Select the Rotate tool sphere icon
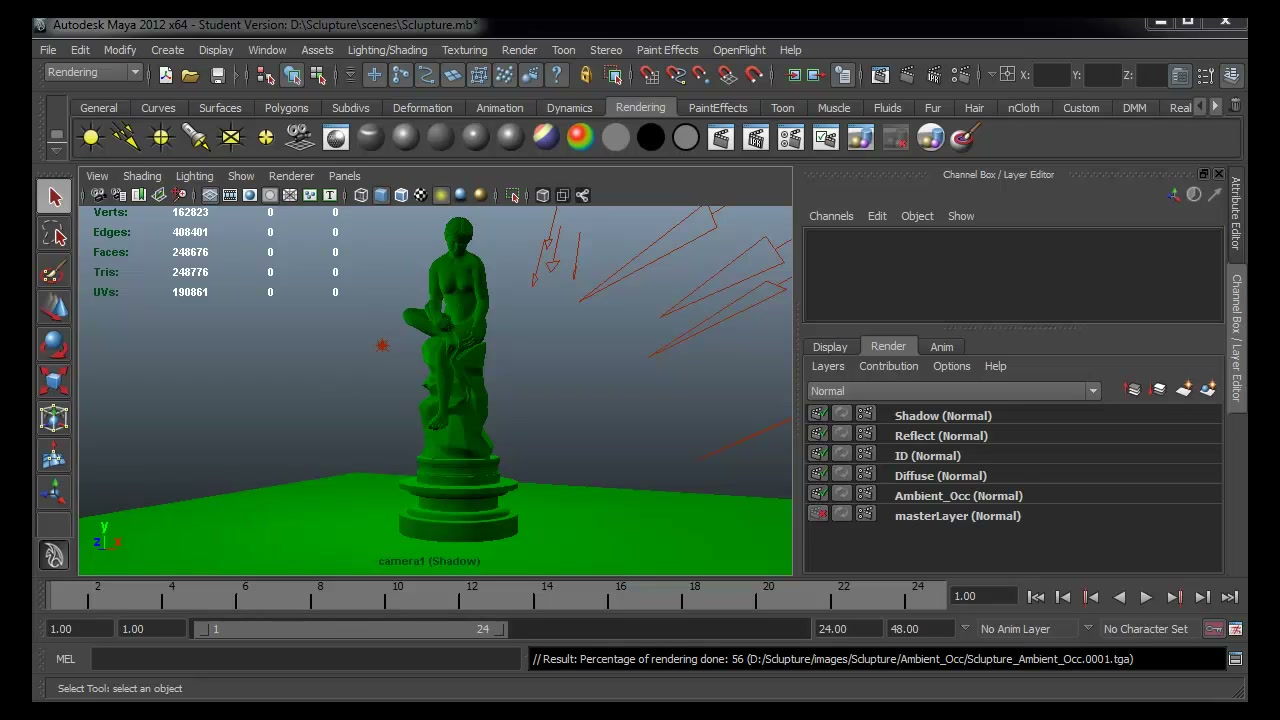 (55, 345)
